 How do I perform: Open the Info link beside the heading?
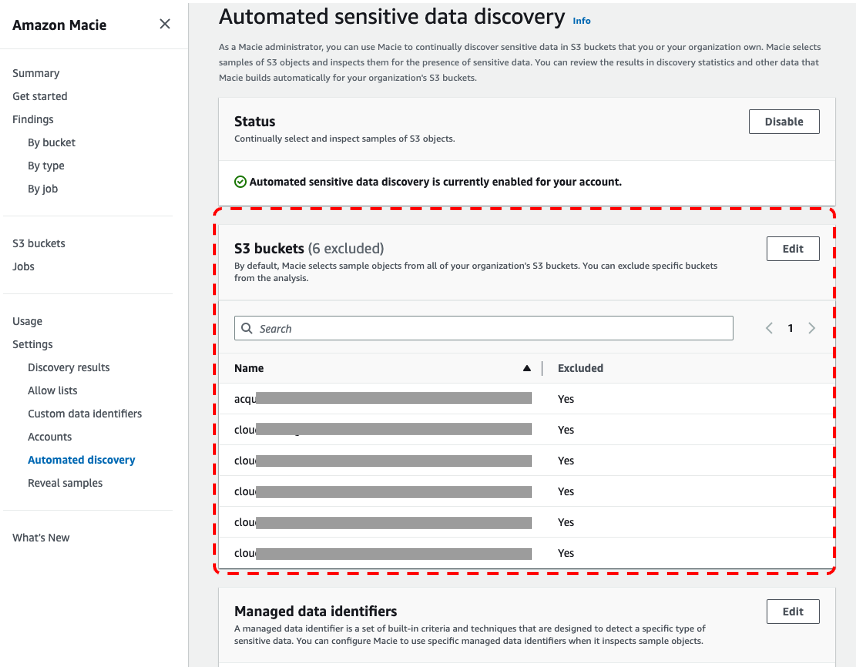pos(581,20)
